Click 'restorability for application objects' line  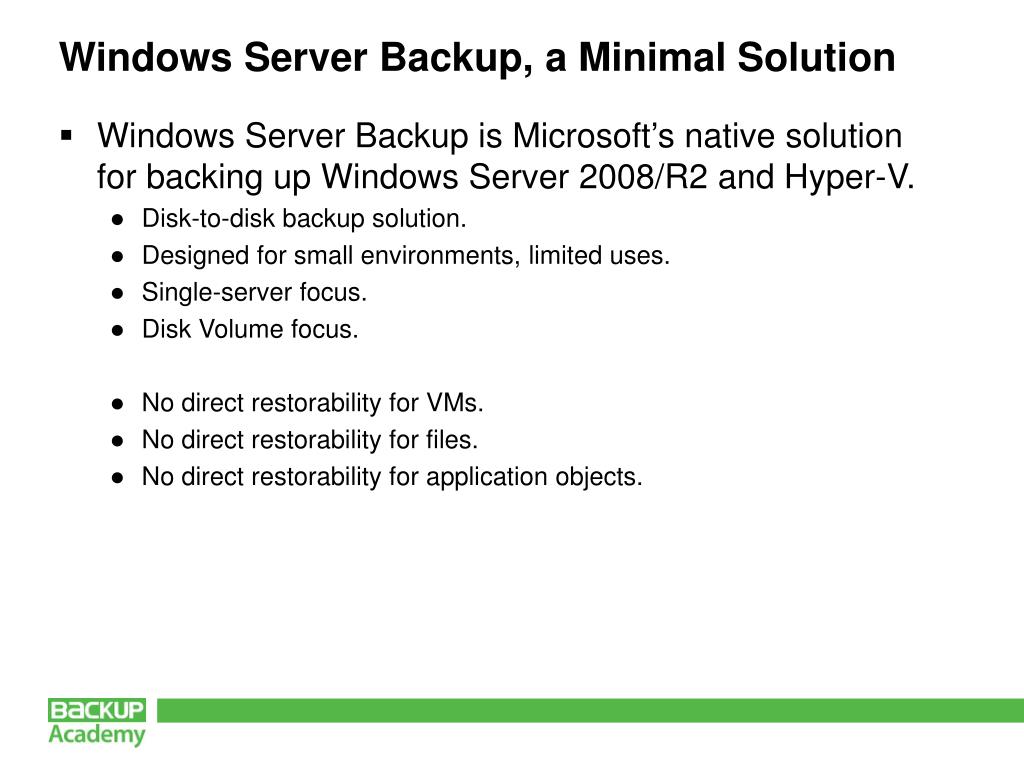(x=391, y=477)
